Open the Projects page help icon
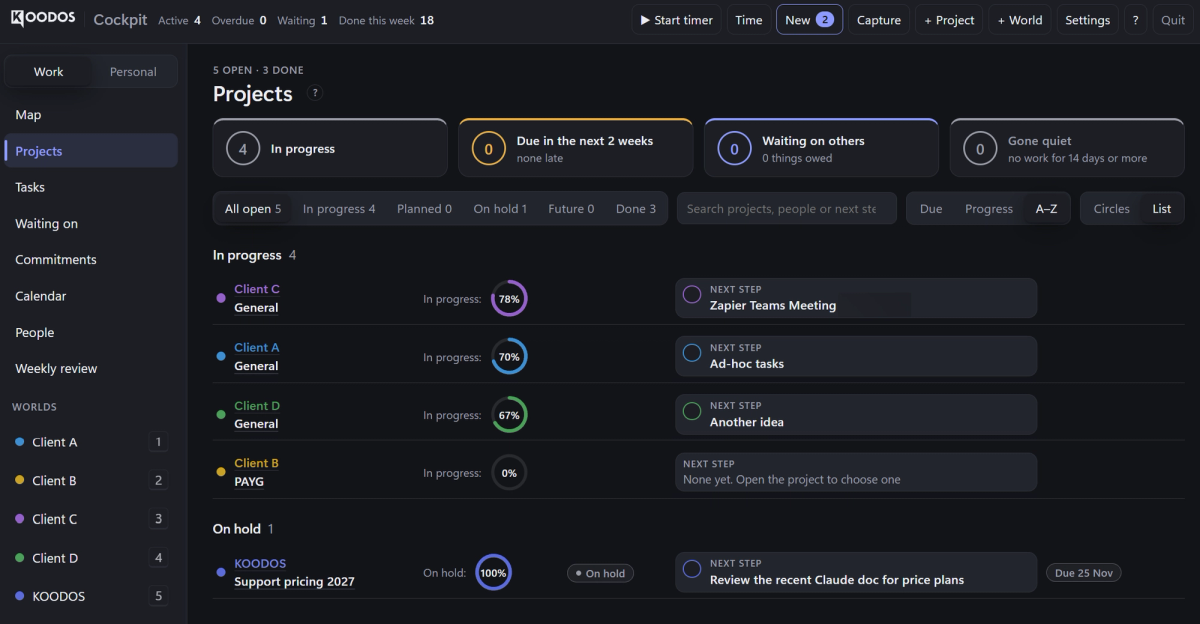The image size is (1200, 624). (x=315, y=93)
